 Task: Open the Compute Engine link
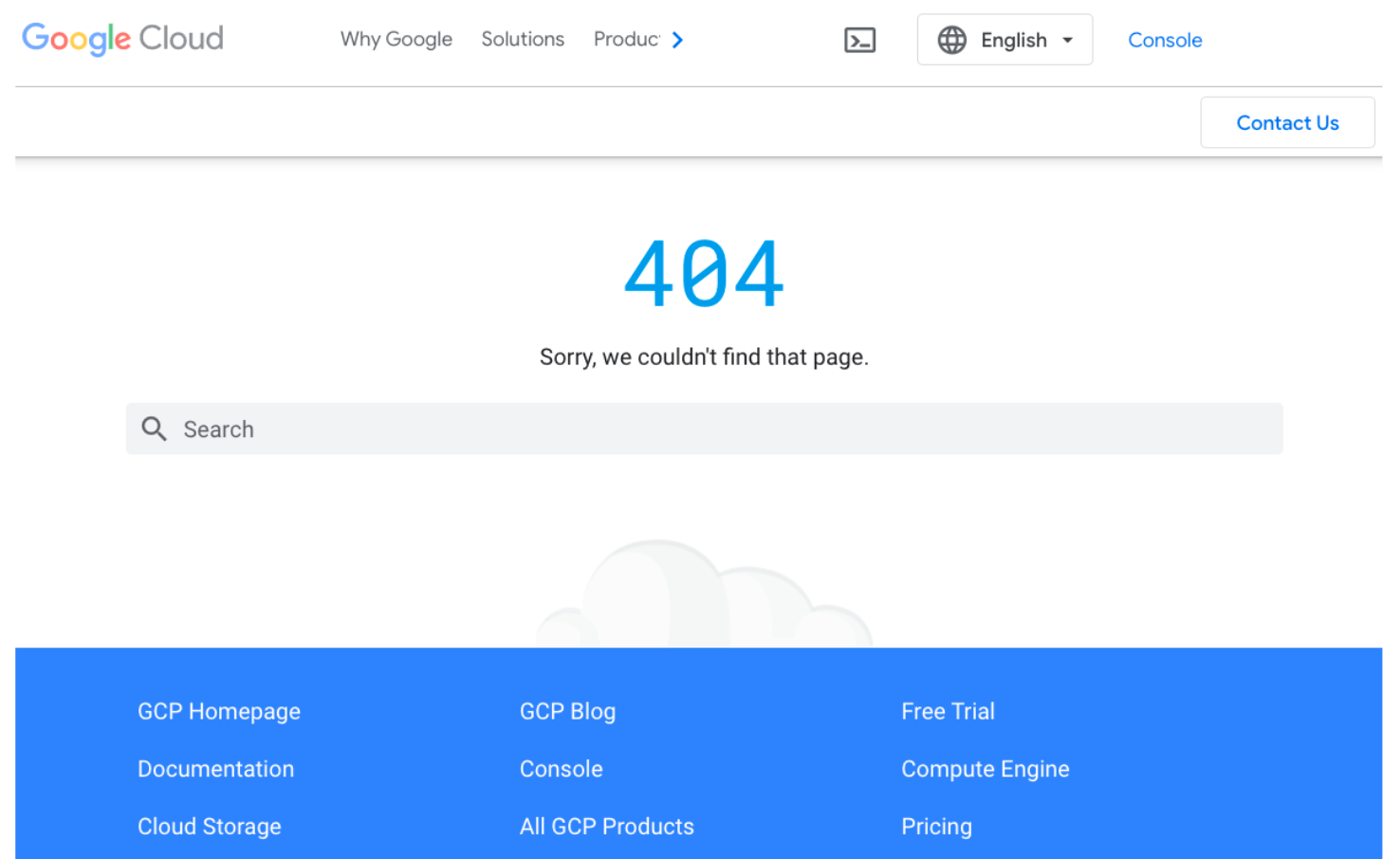pyautogui.click(x=985, y=769)
